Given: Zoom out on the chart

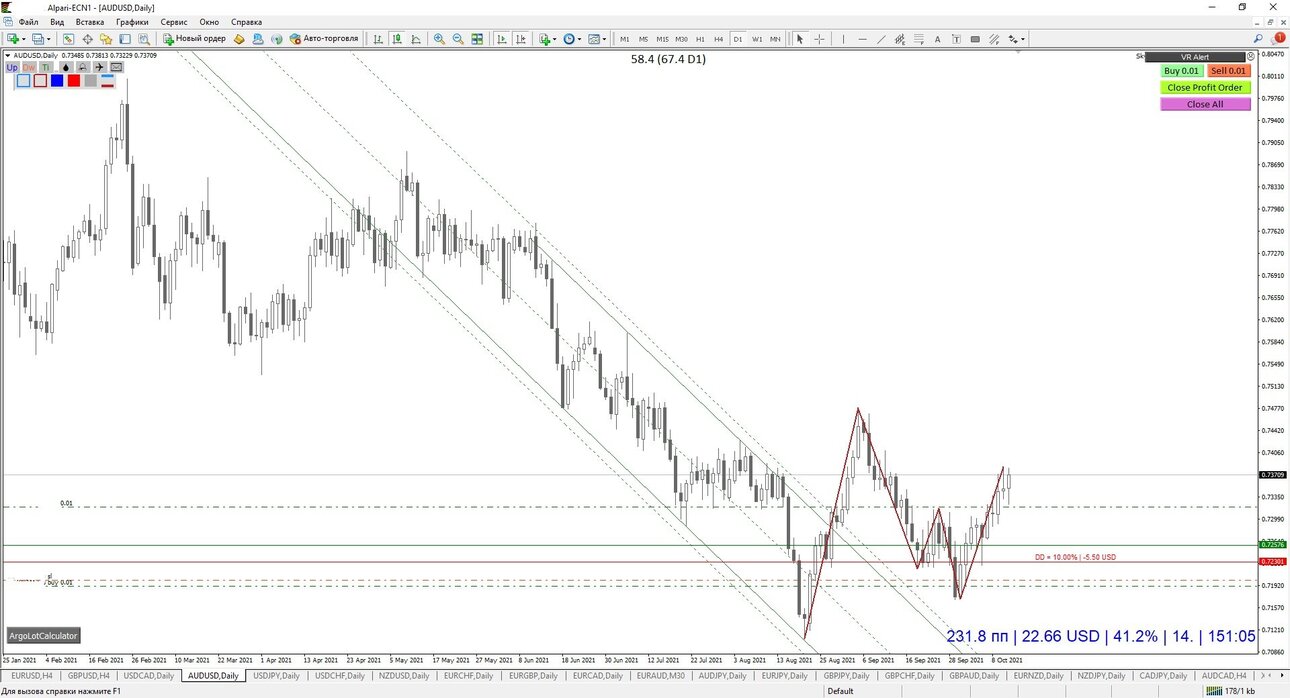Looking at the screenshot, I should [x=458, y=39].
